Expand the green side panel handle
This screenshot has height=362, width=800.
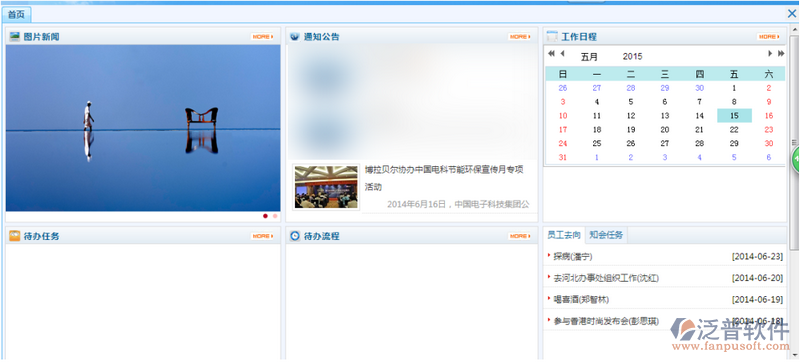tap(795, 160)
